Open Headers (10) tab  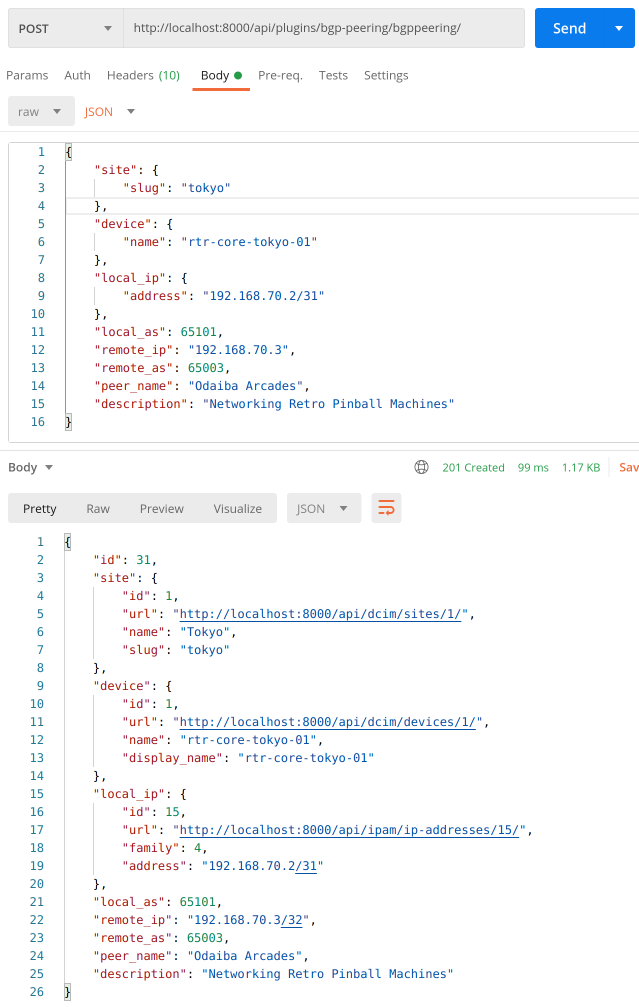coord(143,75)
